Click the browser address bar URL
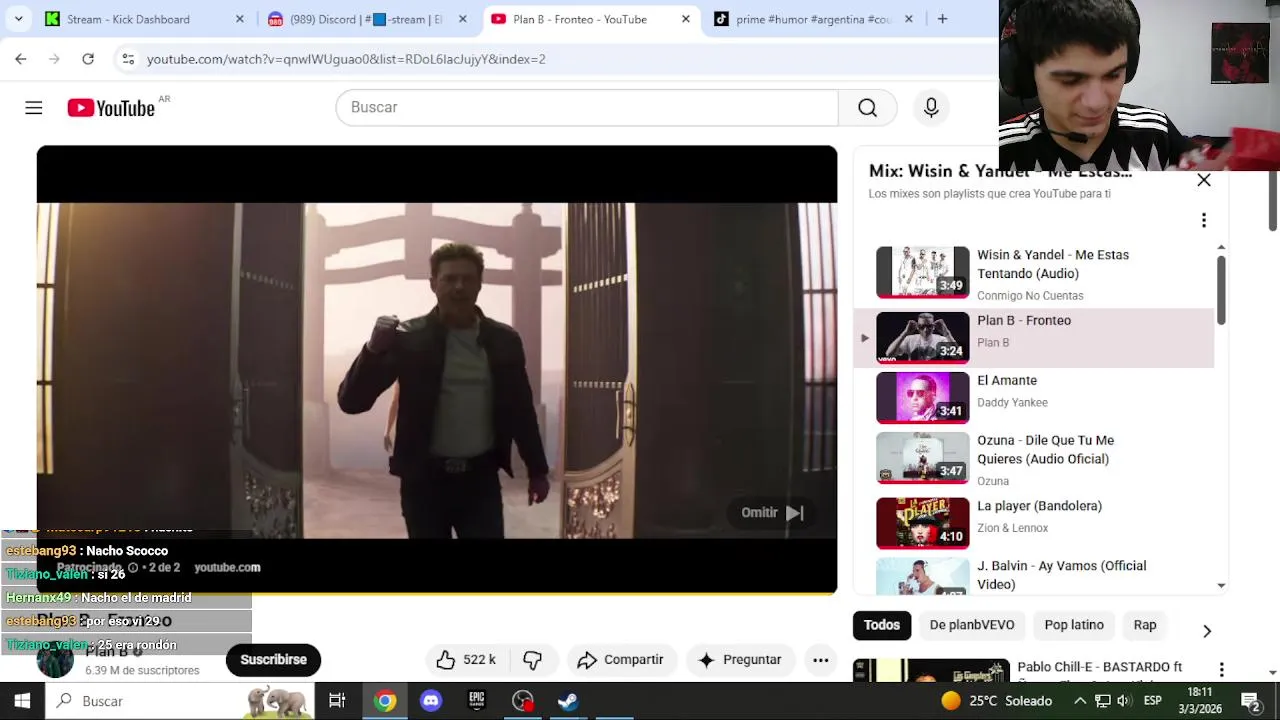The height and width of the screenshot is (720, 1280). click(x=346, y=59)
